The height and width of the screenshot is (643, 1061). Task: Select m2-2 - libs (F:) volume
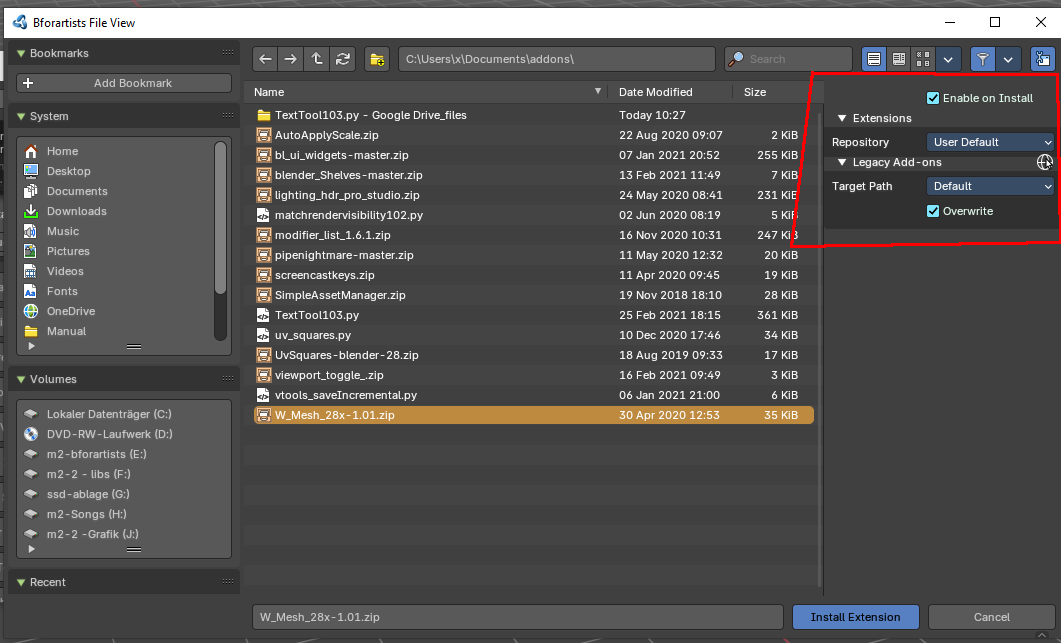point(88,474)
